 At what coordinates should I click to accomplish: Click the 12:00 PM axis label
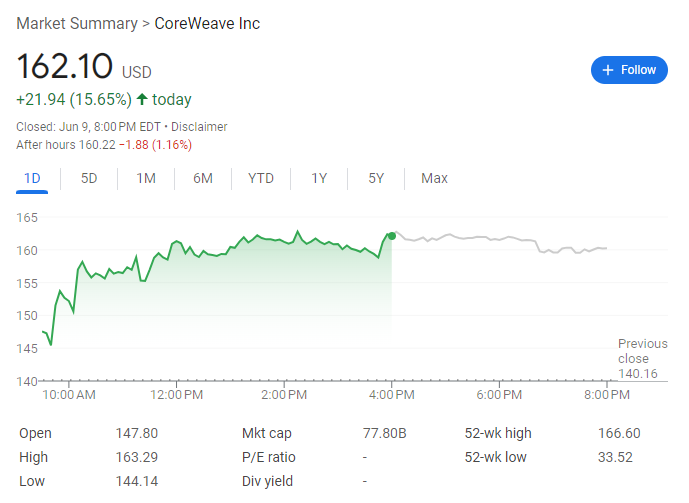176,394
